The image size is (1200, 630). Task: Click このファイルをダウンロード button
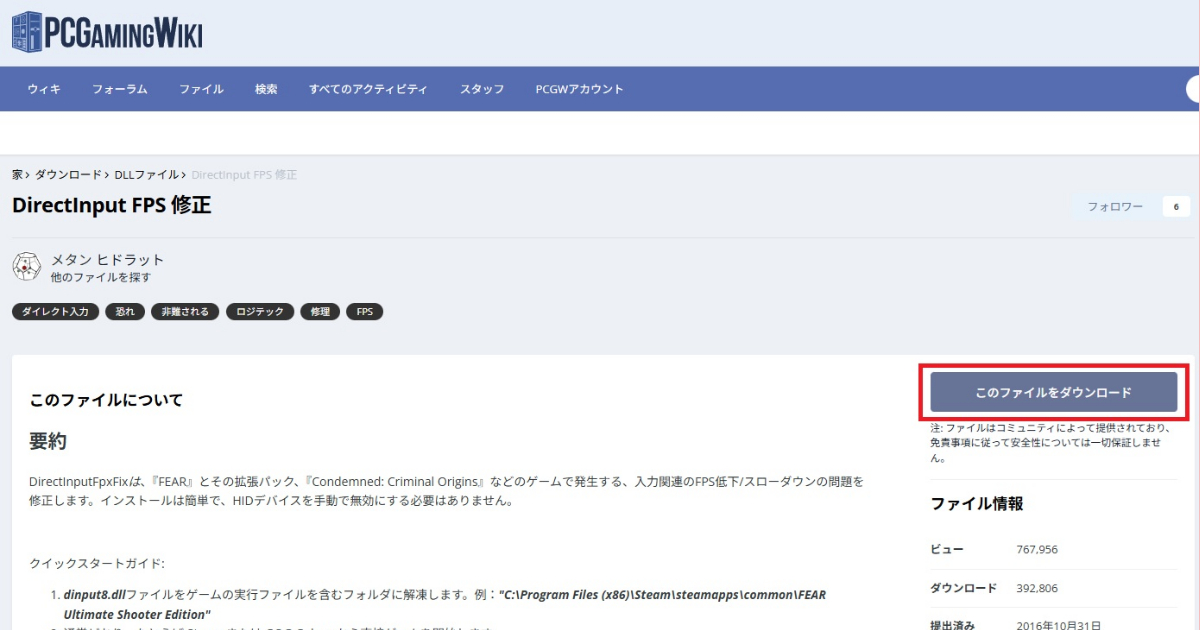[1053, 392]
